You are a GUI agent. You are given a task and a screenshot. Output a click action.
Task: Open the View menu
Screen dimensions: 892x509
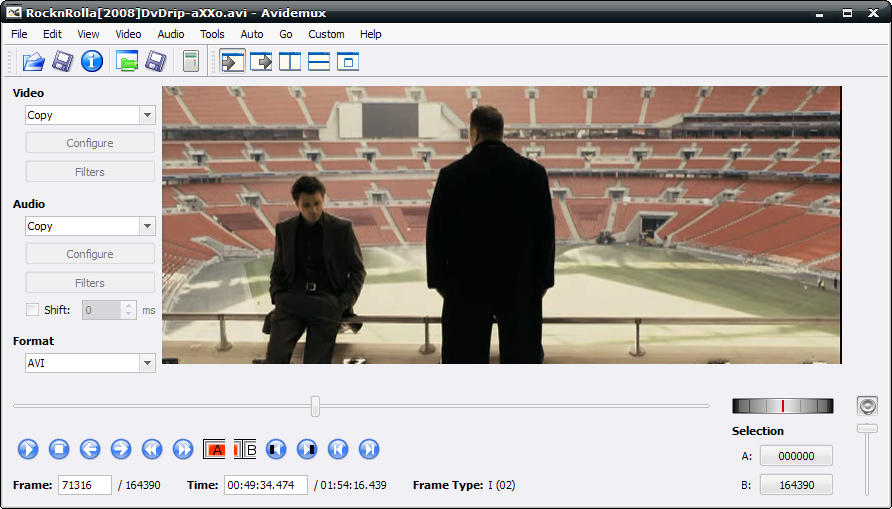point(88,34)
